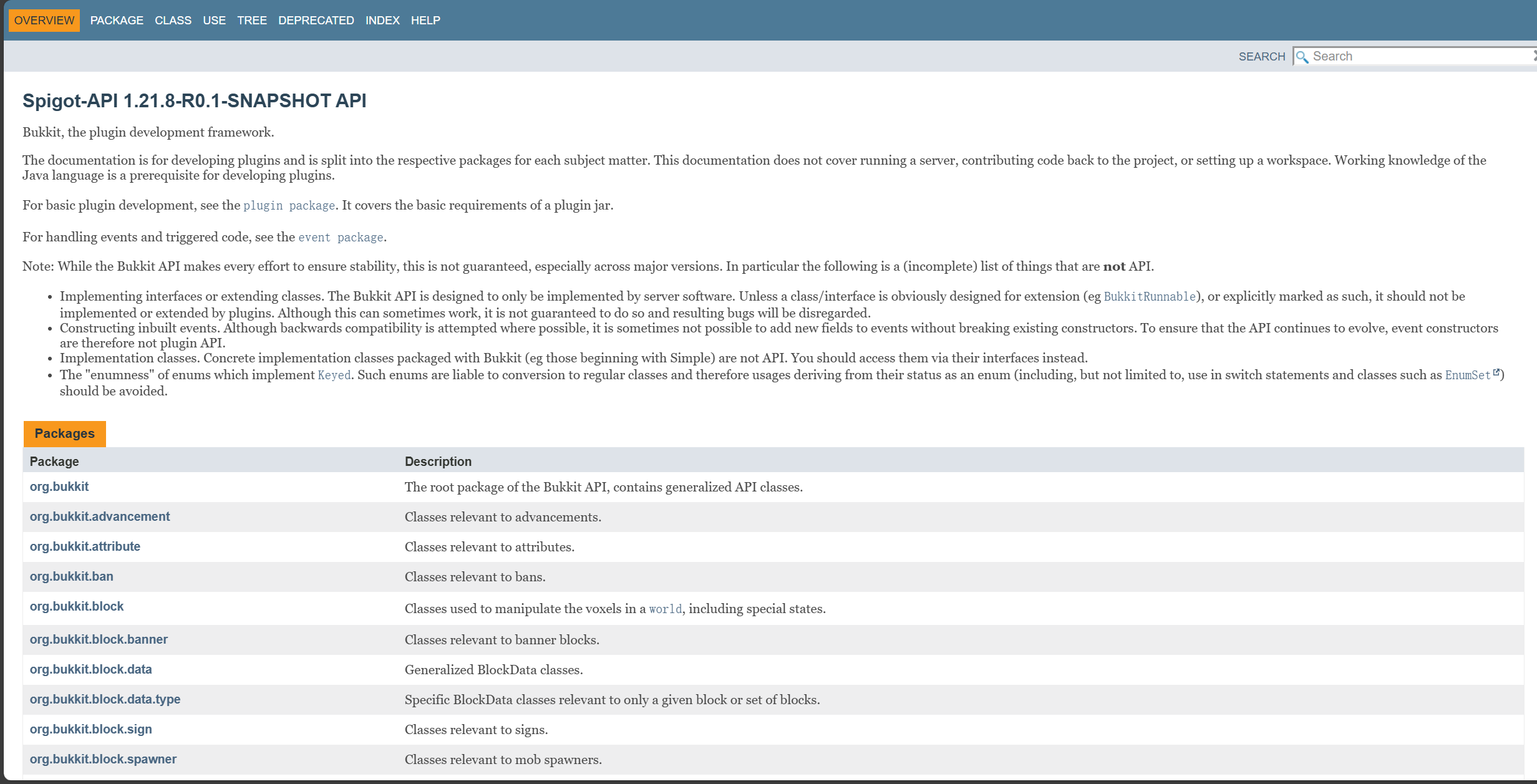
Task: Open the HELP page
Action: [x=425, y=21]
